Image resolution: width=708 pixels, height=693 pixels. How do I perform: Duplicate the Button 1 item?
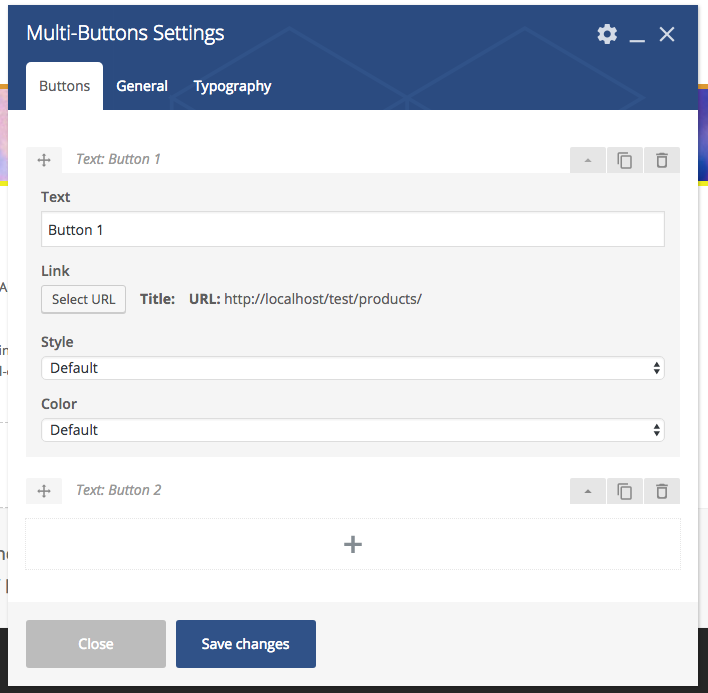pyautogui.click(x=625, y=160)
